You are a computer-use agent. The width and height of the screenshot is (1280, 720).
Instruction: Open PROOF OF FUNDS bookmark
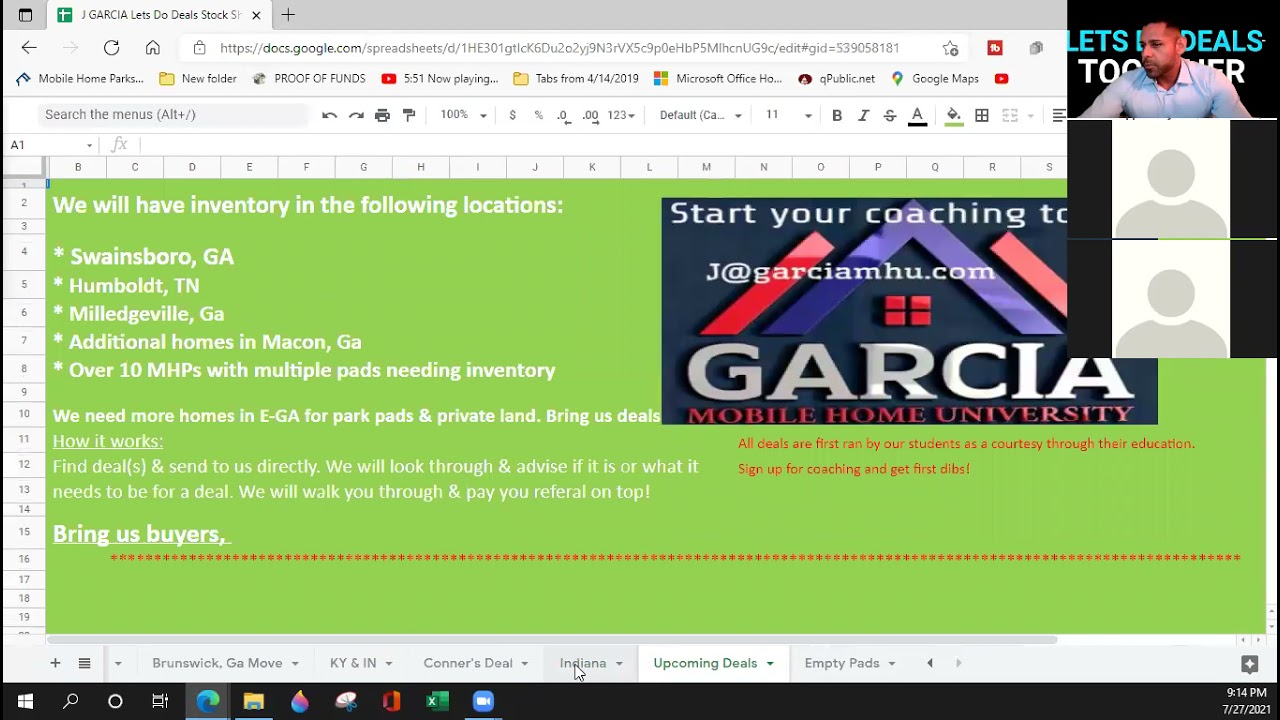pos(309,78)
